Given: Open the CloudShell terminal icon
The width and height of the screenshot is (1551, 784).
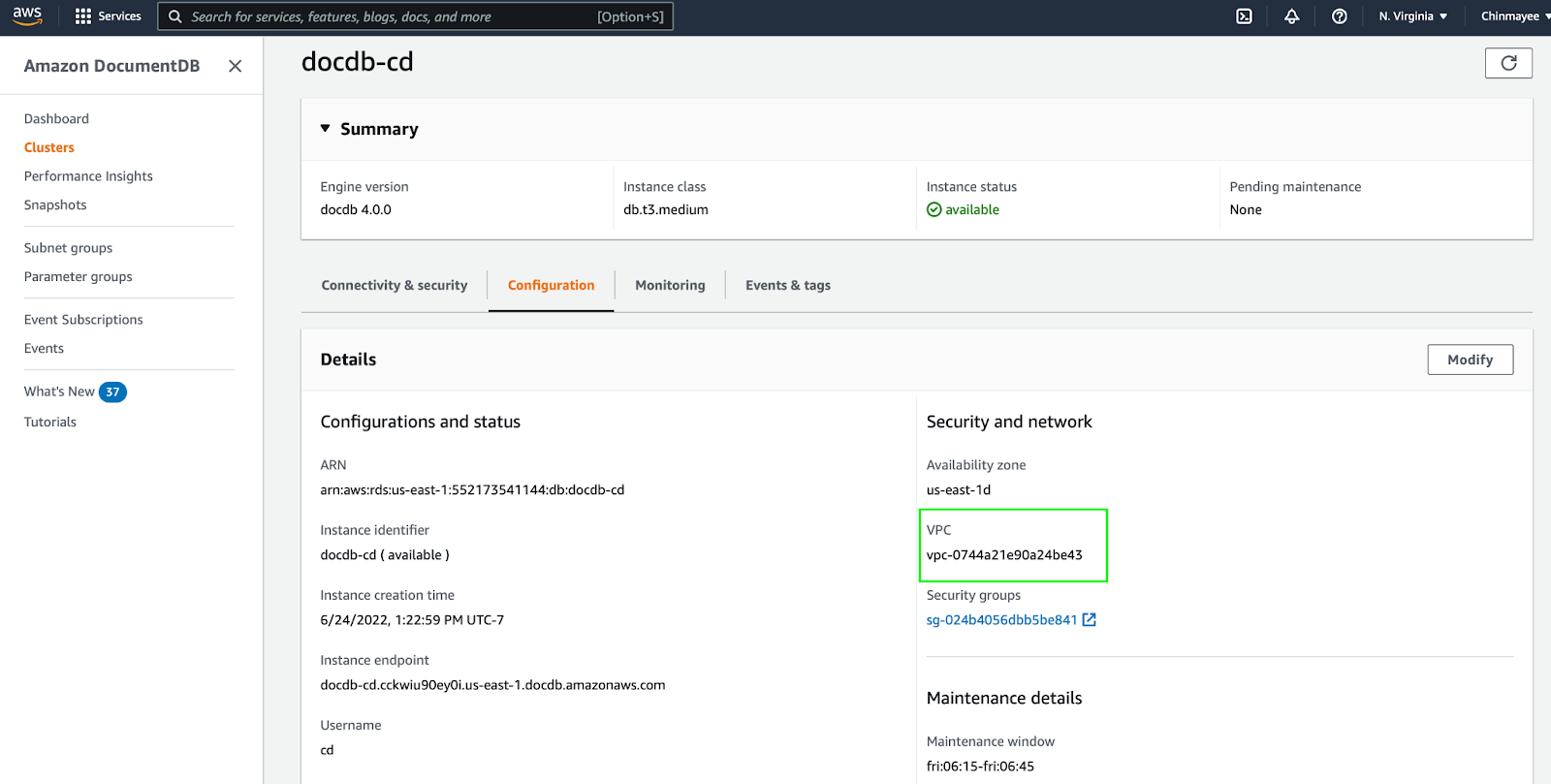Looking at the screenshot, I should tap(1244, 16).
